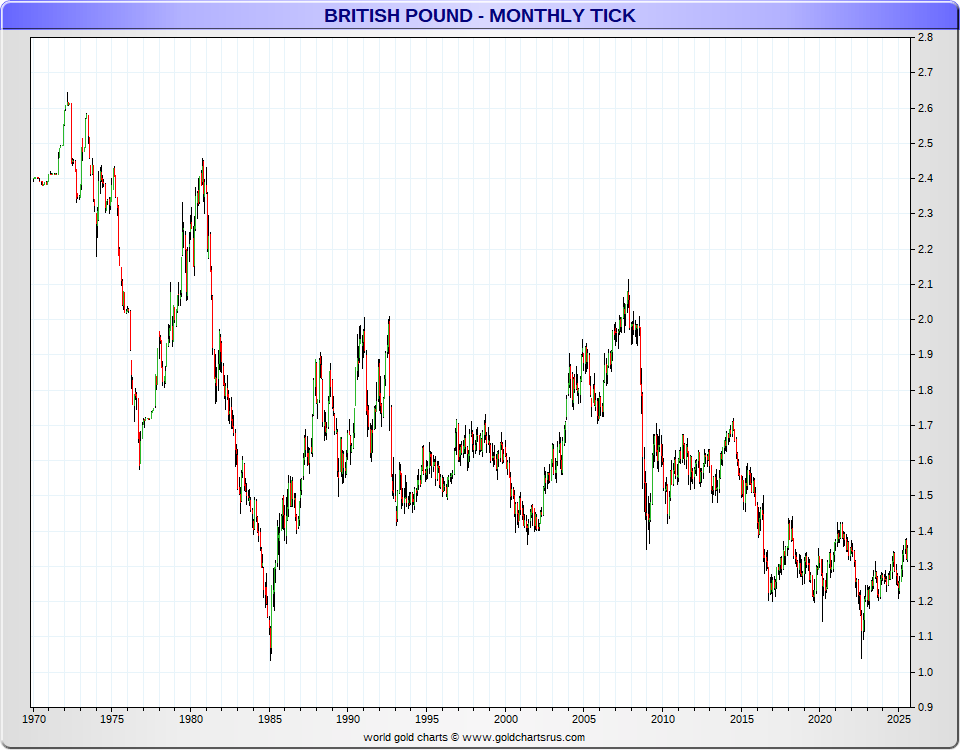Click the '2025' x-axis year label
Image resolution: width=960 pixels, height=750 pixels.
click(899, 719)
